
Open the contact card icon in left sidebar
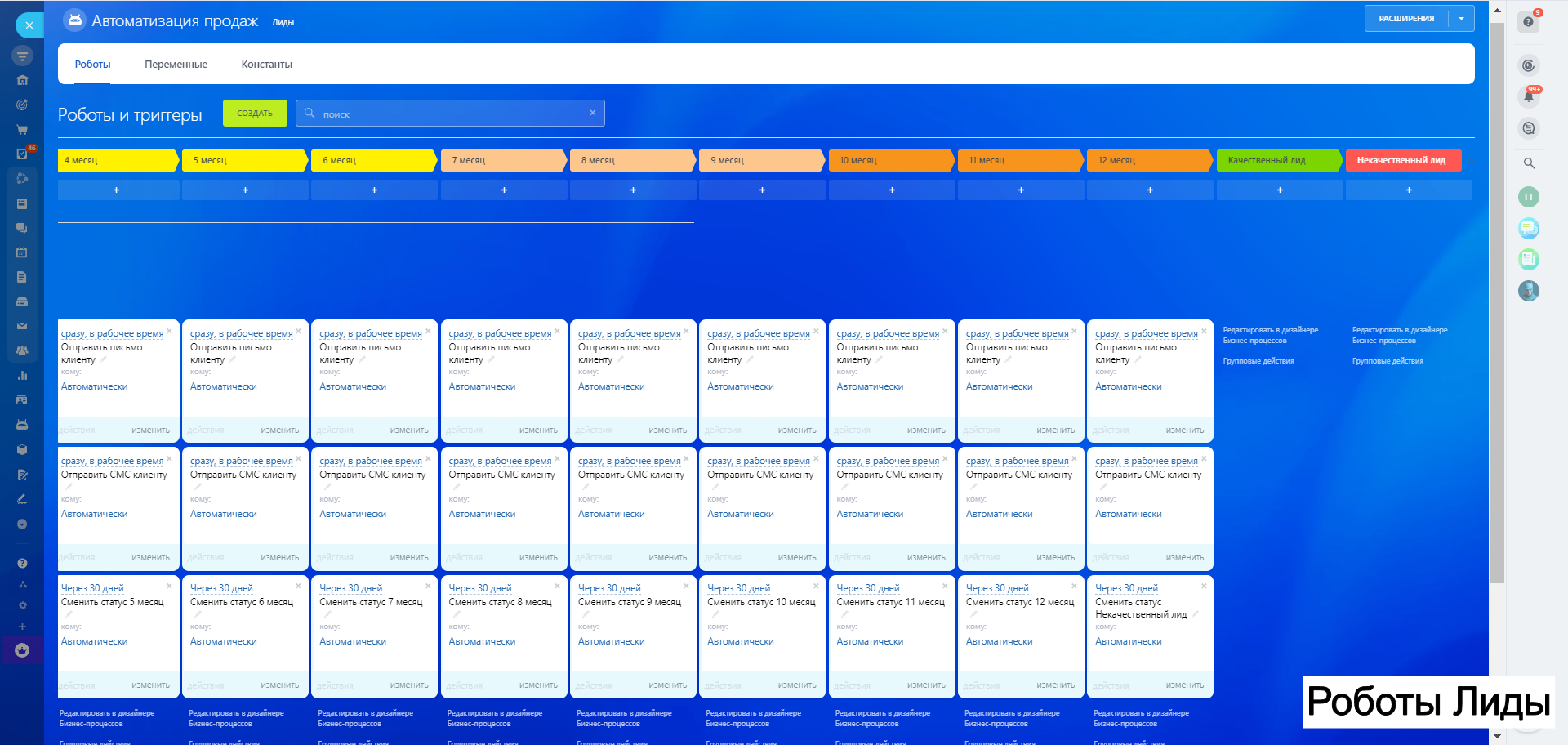point(22,400)
